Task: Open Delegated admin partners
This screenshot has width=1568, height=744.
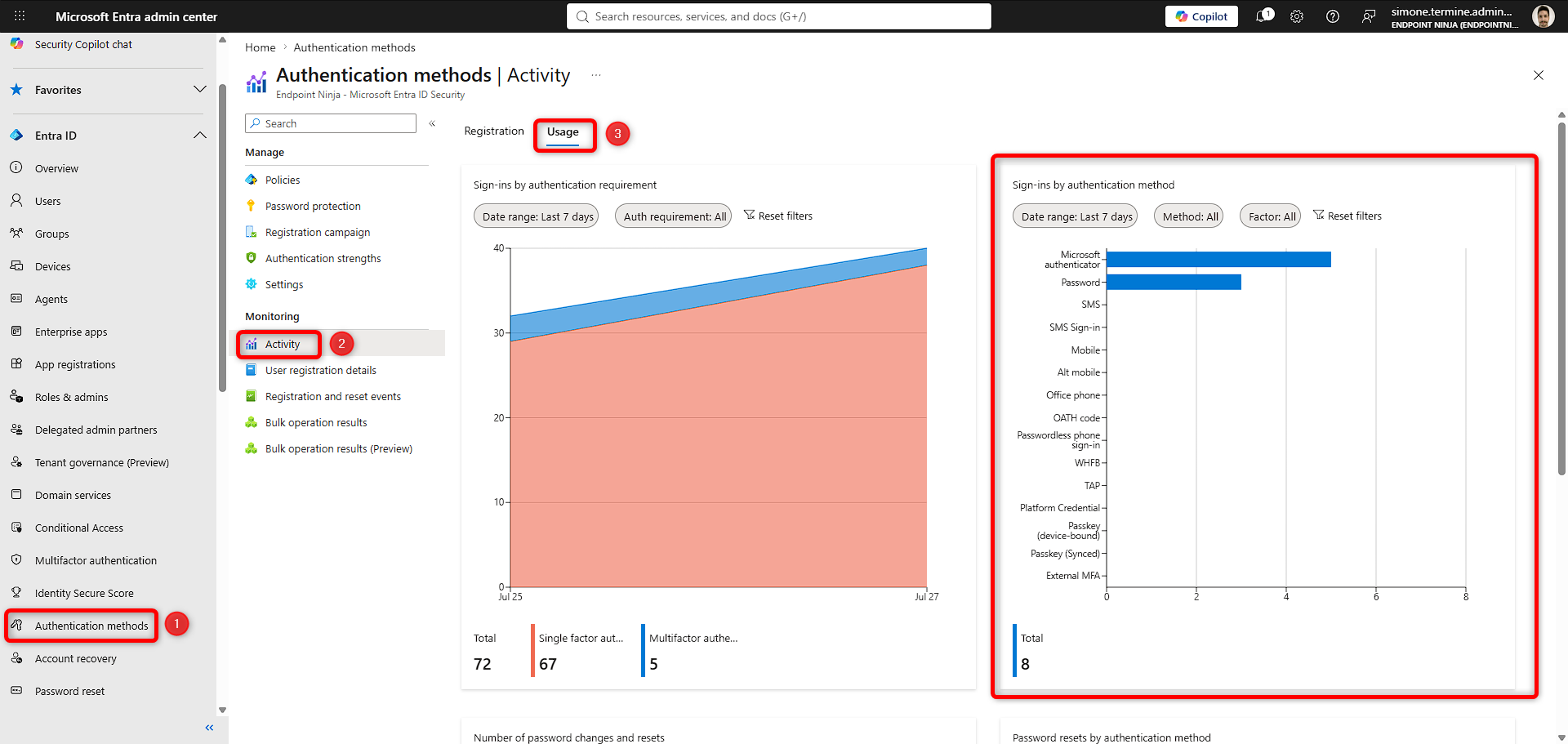Action: [x=96, y=430]
